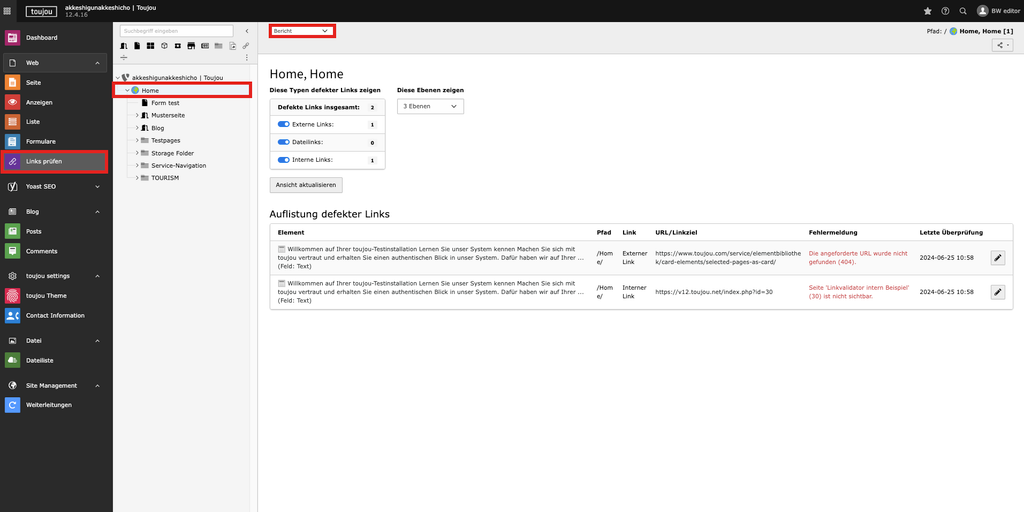Toggle the Dateilinks switch

pos(283,143)
